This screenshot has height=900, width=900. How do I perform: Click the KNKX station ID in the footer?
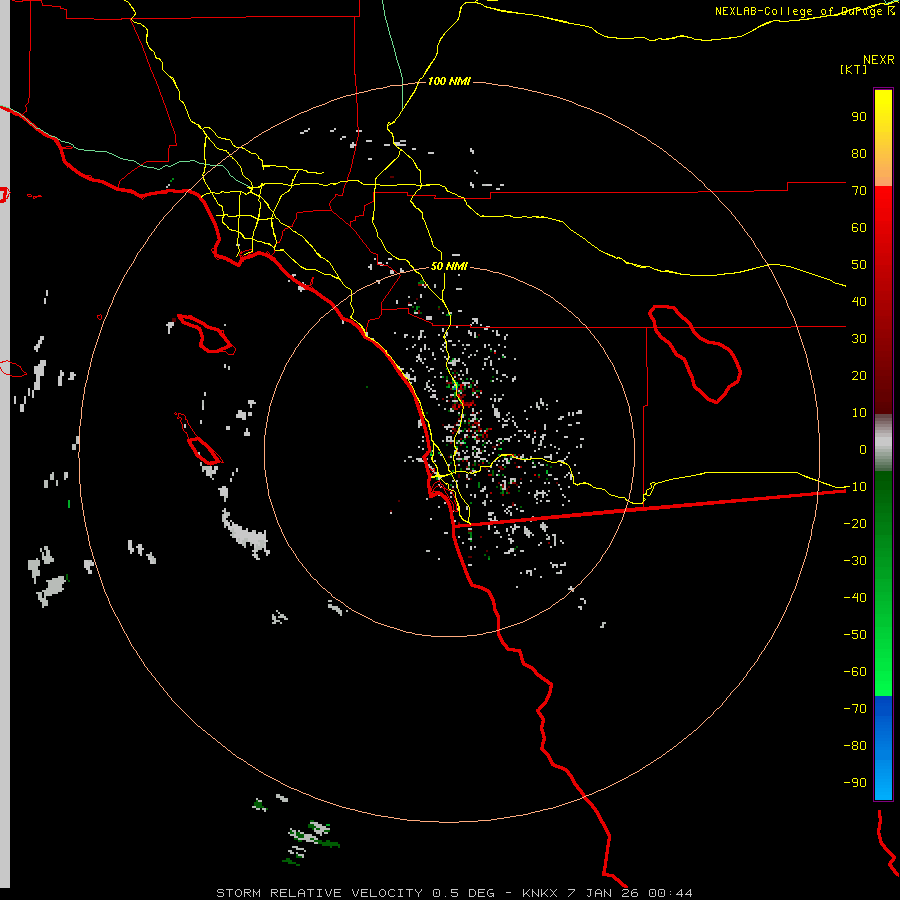(540, 893)
